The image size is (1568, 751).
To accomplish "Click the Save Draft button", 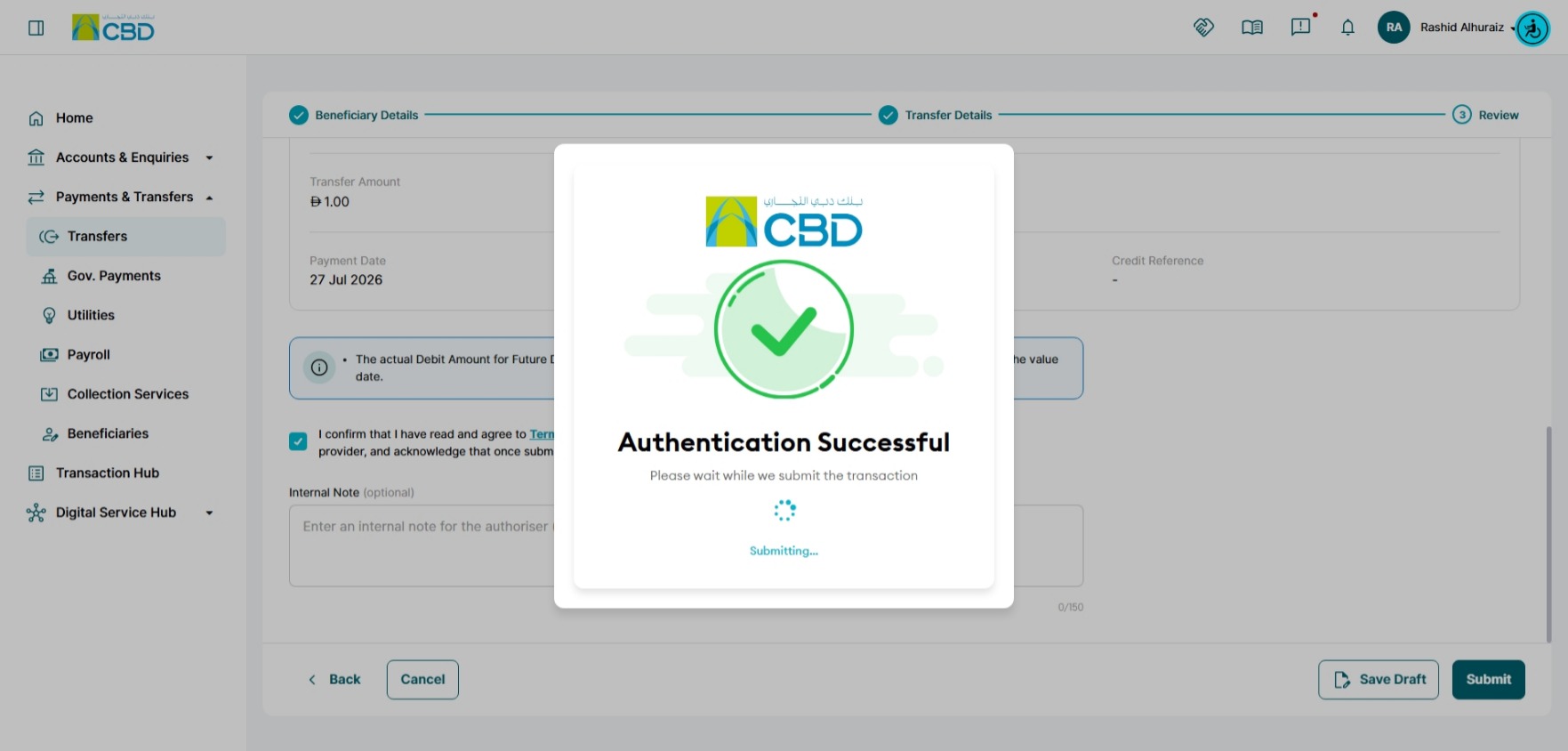I will point(1379,680).
